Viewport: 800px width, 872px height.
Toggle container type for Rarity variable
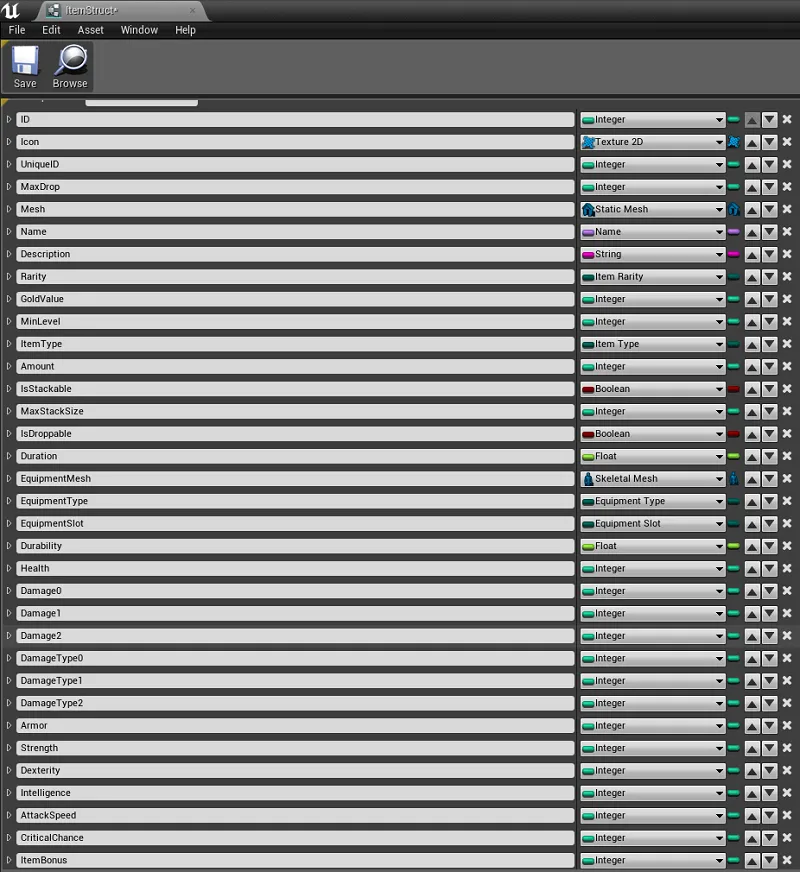pos(734,277)
